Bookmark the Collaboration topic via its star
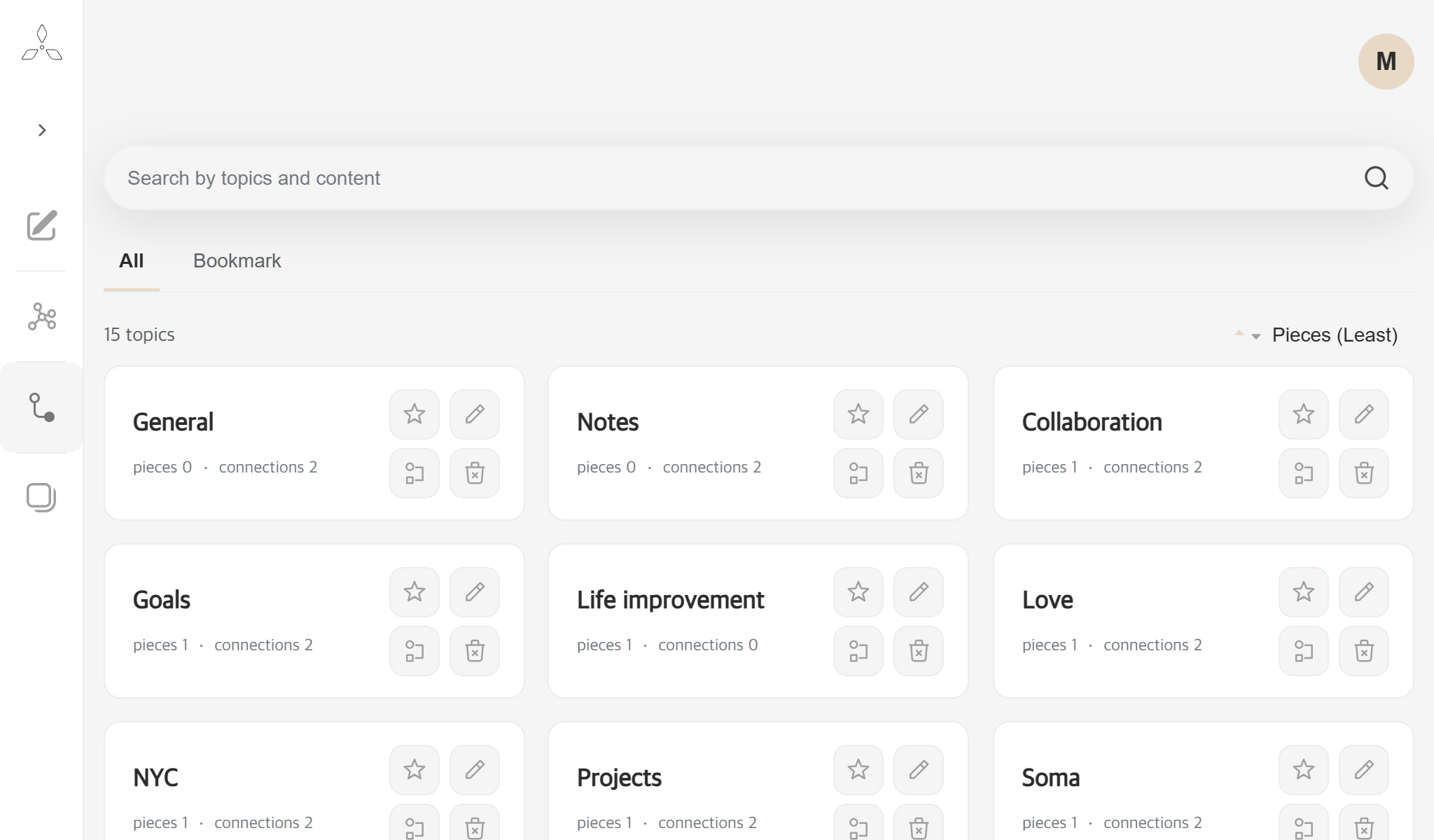The image size is (1434, 840). [x=1303, y=414]
